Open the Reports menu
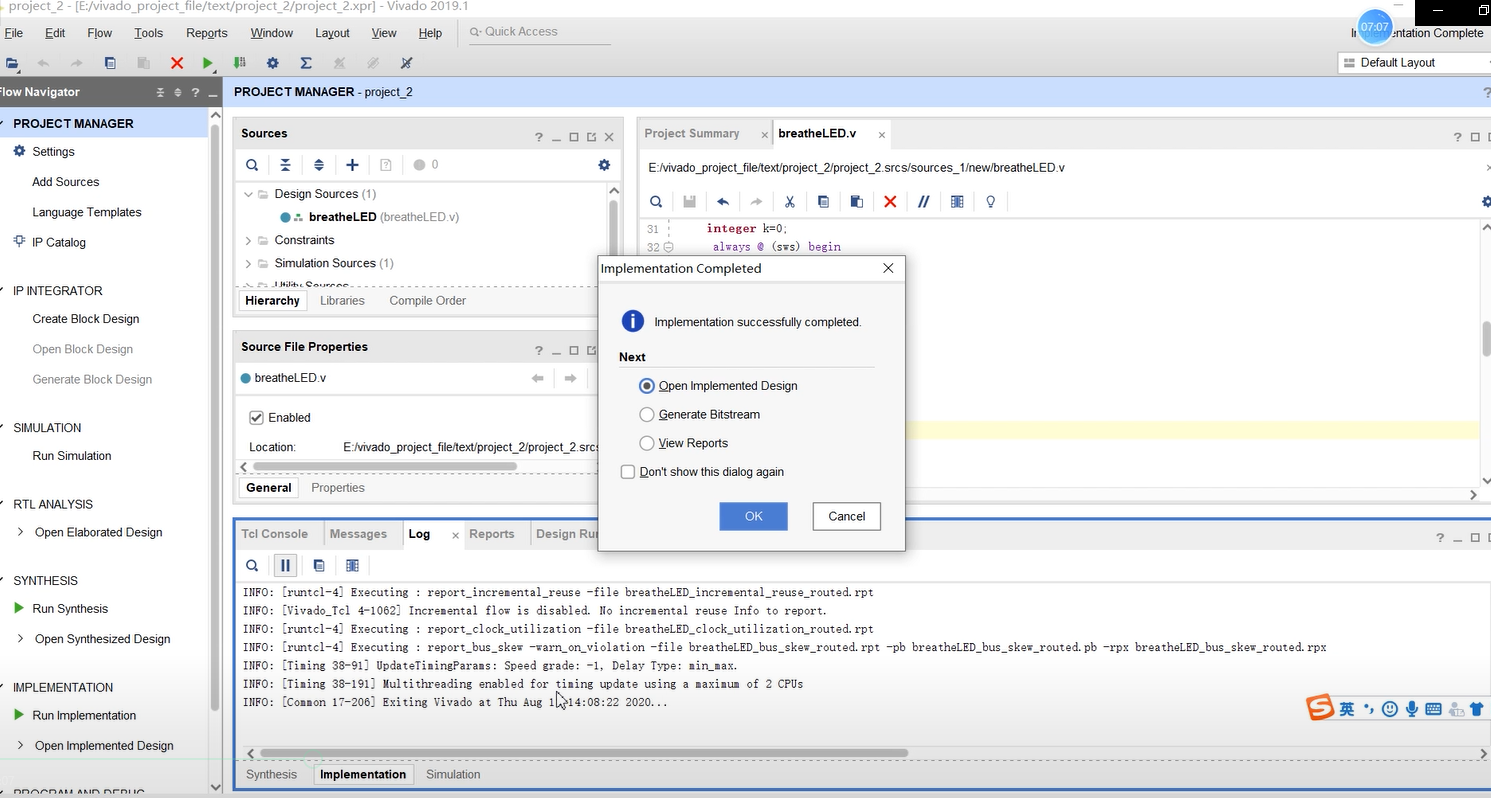The image size is (1491, 798). [x=207, y=33]
